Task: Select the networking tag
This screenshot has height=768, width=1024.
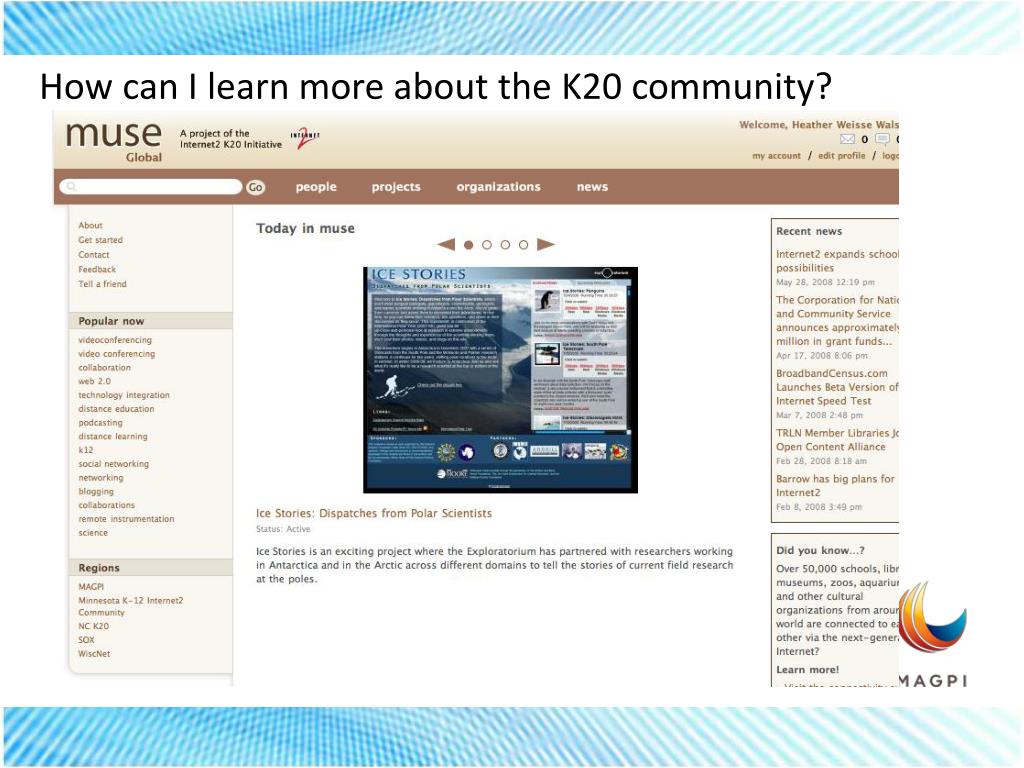Action: tap(101, 477)
